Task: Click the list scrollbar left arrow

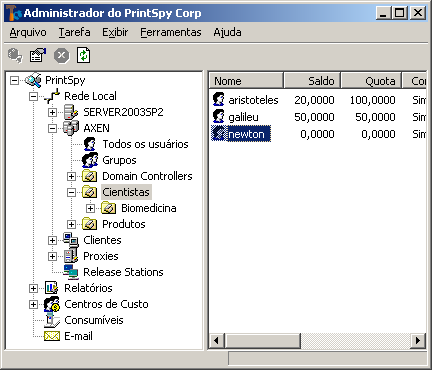Action: click(217, 341)
